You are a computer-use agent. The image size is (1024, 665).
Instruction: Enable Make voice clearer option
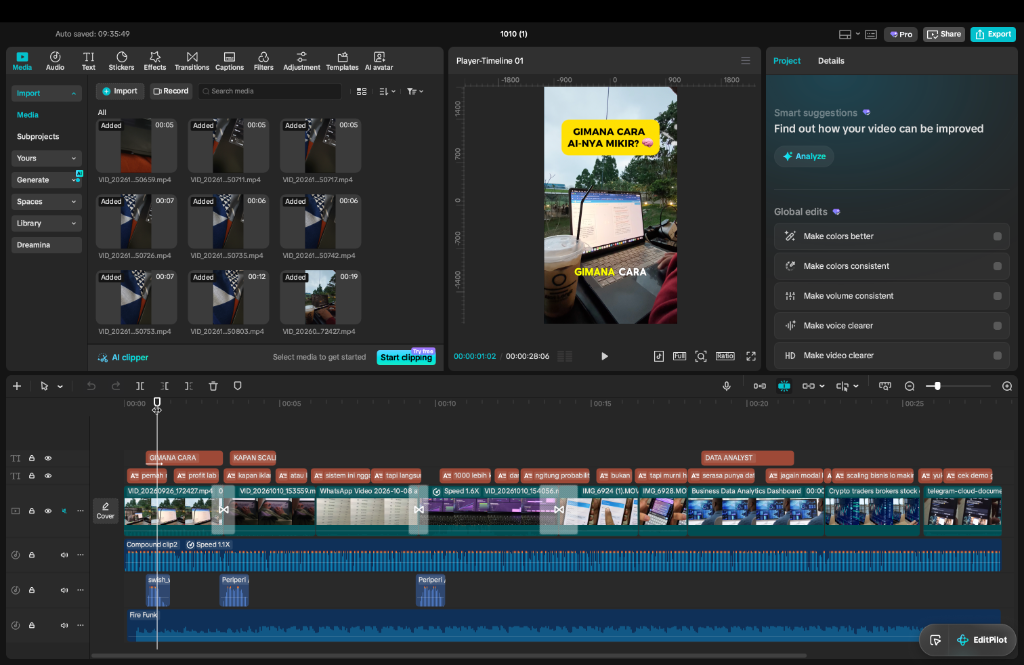997,325
